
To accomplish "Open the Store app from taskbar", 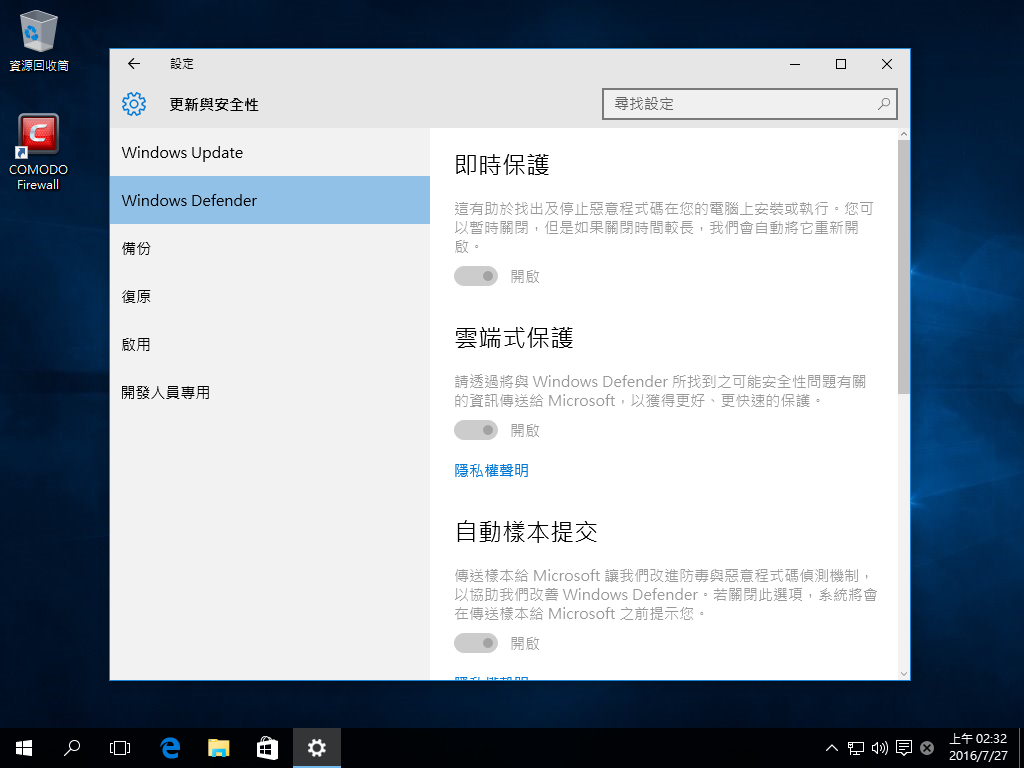I will click(x=267, y=748).
